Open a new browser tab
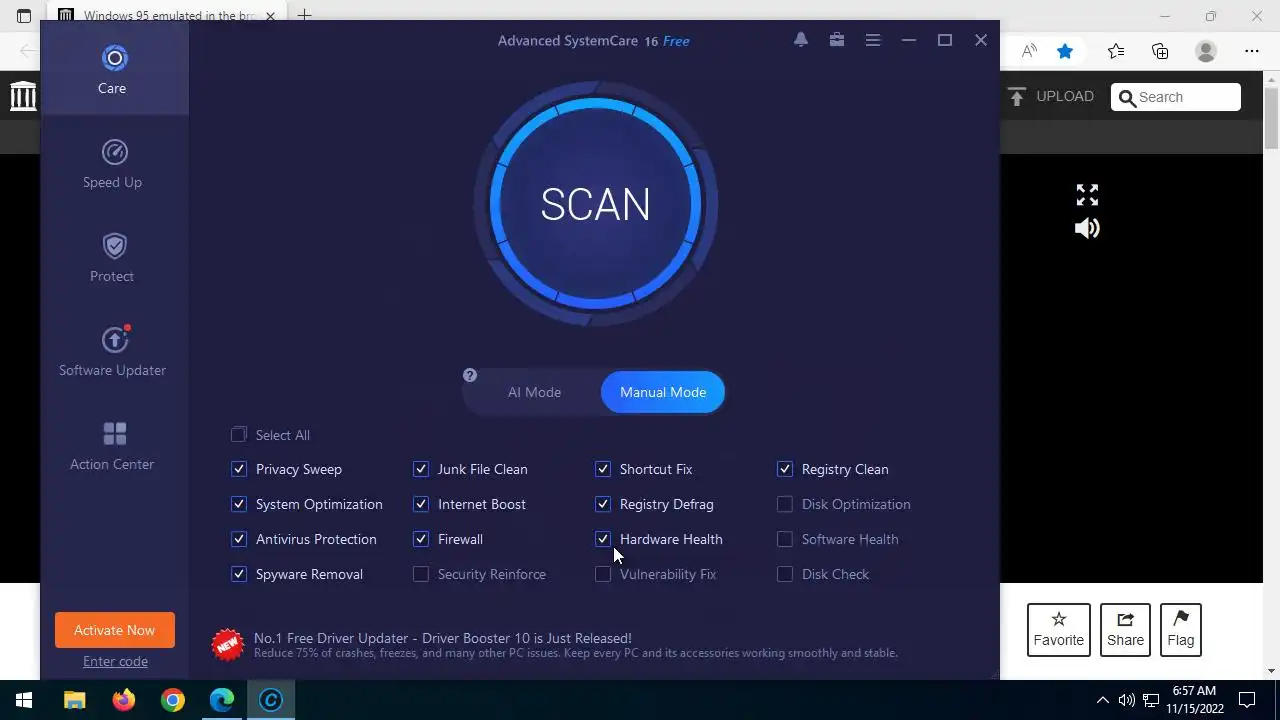The width and height of the screenshot is (1280, 720). 305,16
